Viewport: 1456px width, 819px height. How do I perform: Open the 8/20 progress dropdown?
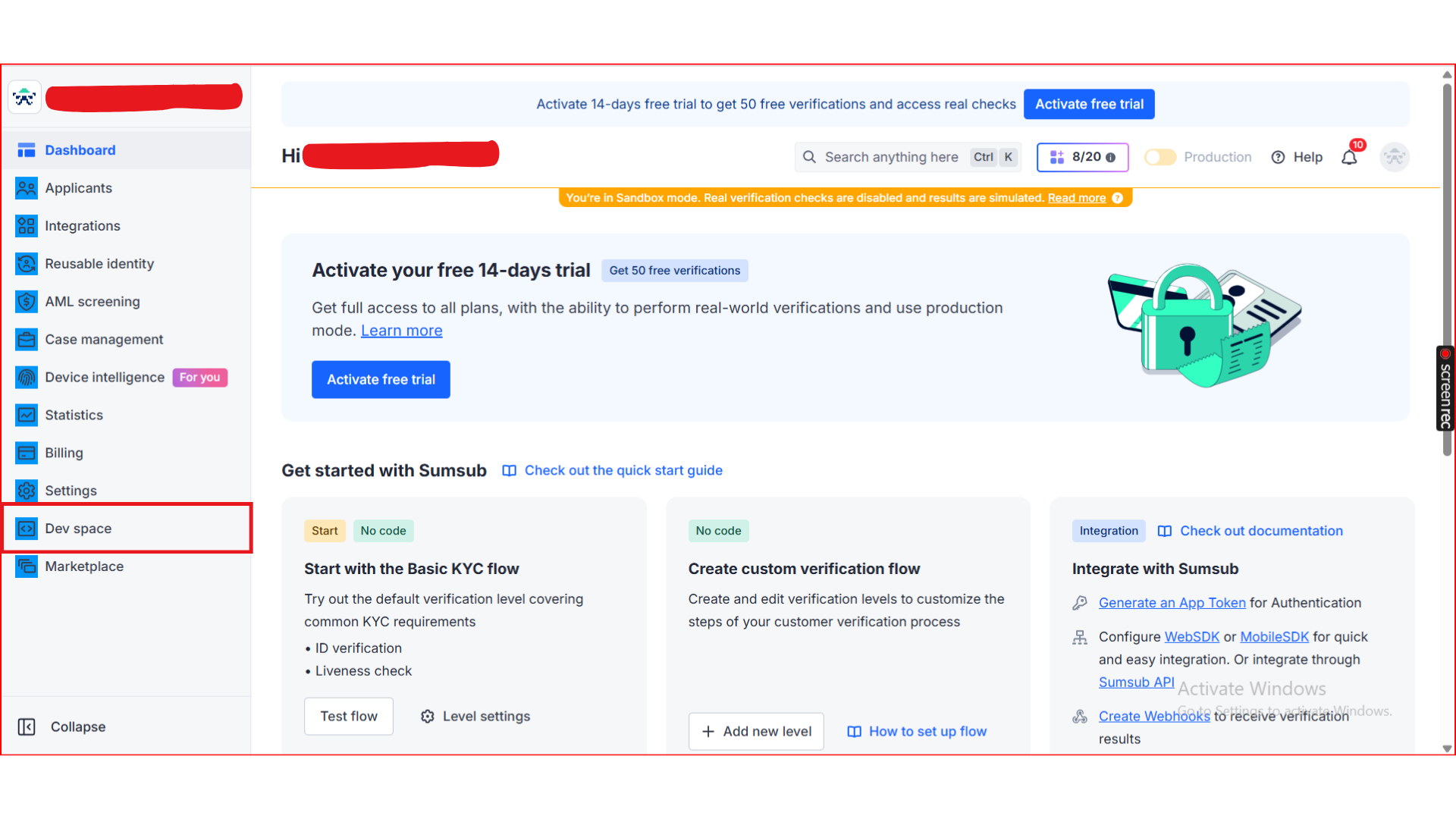[1082, 157]
